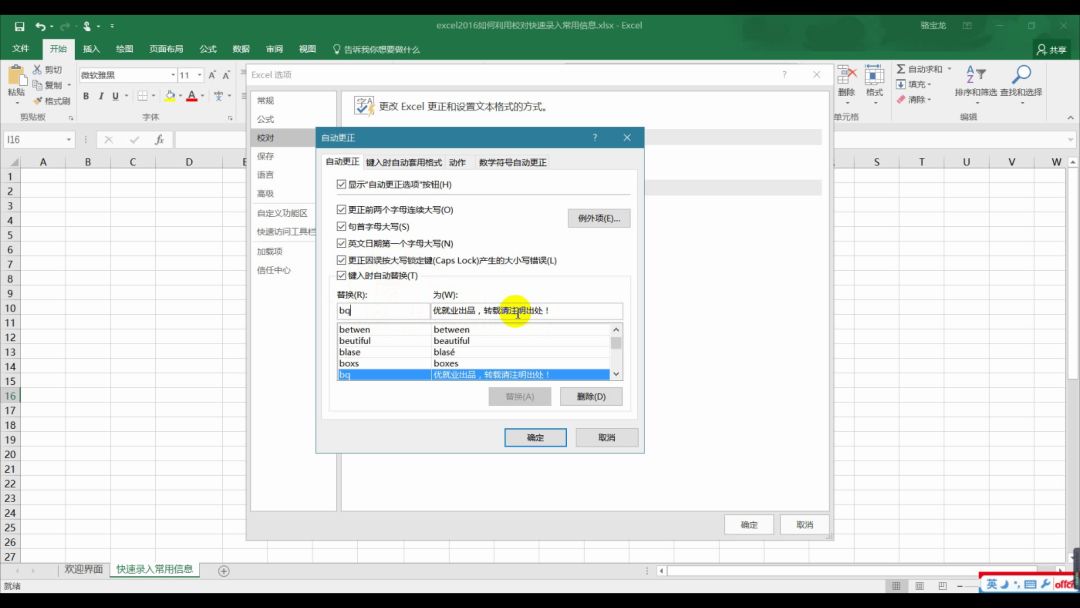
Task: Uncheck 显示"自动更正选项"按钮 checkbox
Action: point(342,185)
